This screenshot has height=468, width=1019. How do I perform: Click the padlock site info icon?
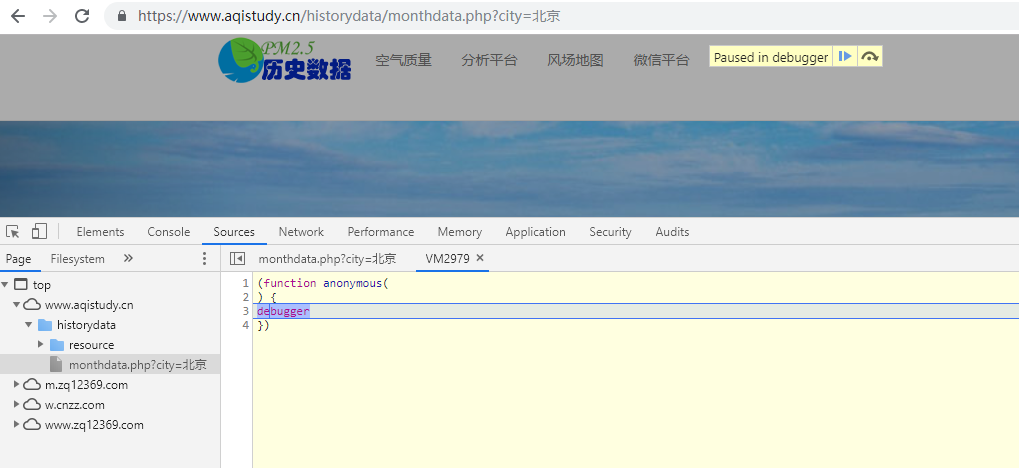click(122, 16)
